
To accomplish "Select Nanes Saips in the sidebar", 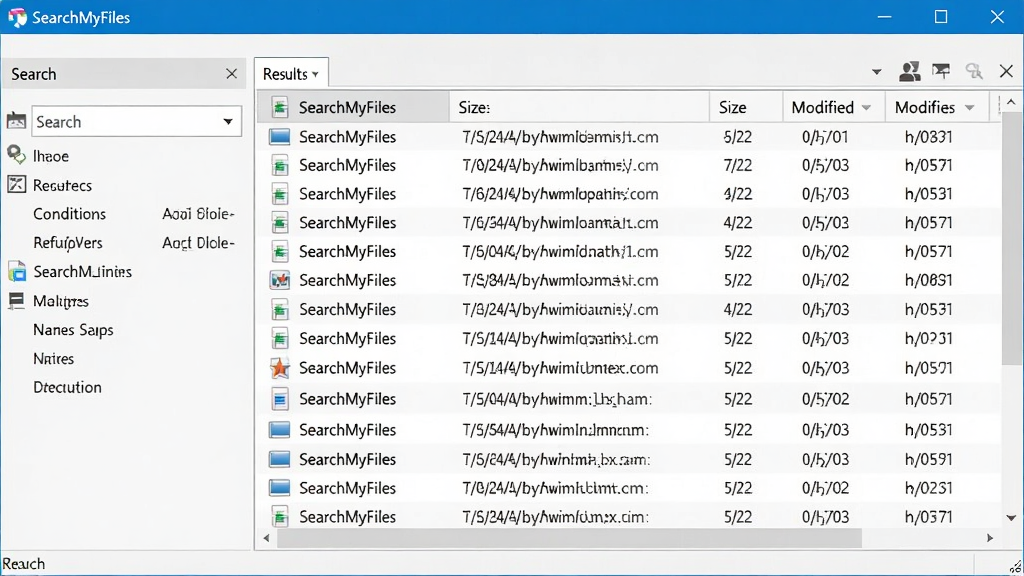I will (x=73, y=330).
